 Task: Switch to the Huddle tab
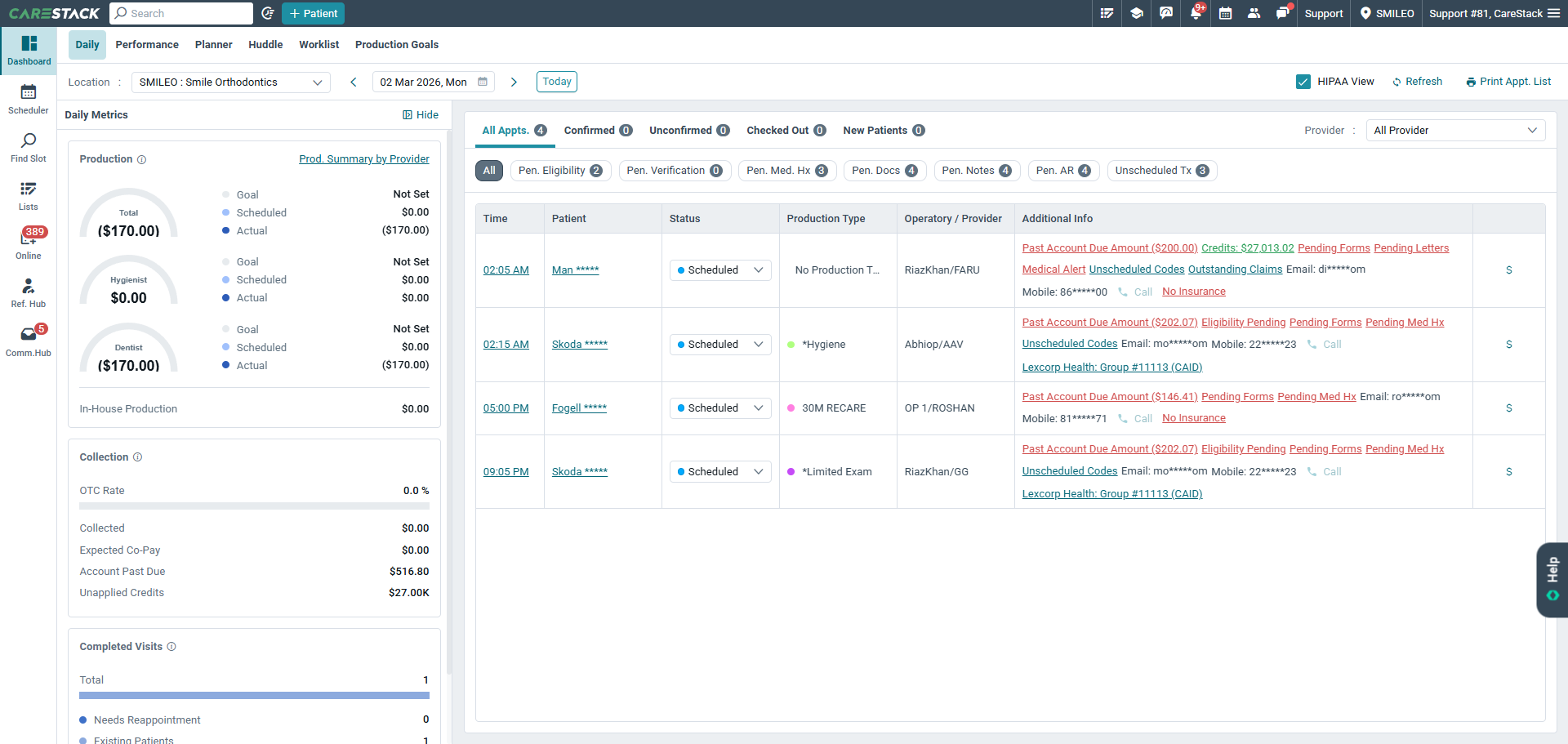click(265, 45)
